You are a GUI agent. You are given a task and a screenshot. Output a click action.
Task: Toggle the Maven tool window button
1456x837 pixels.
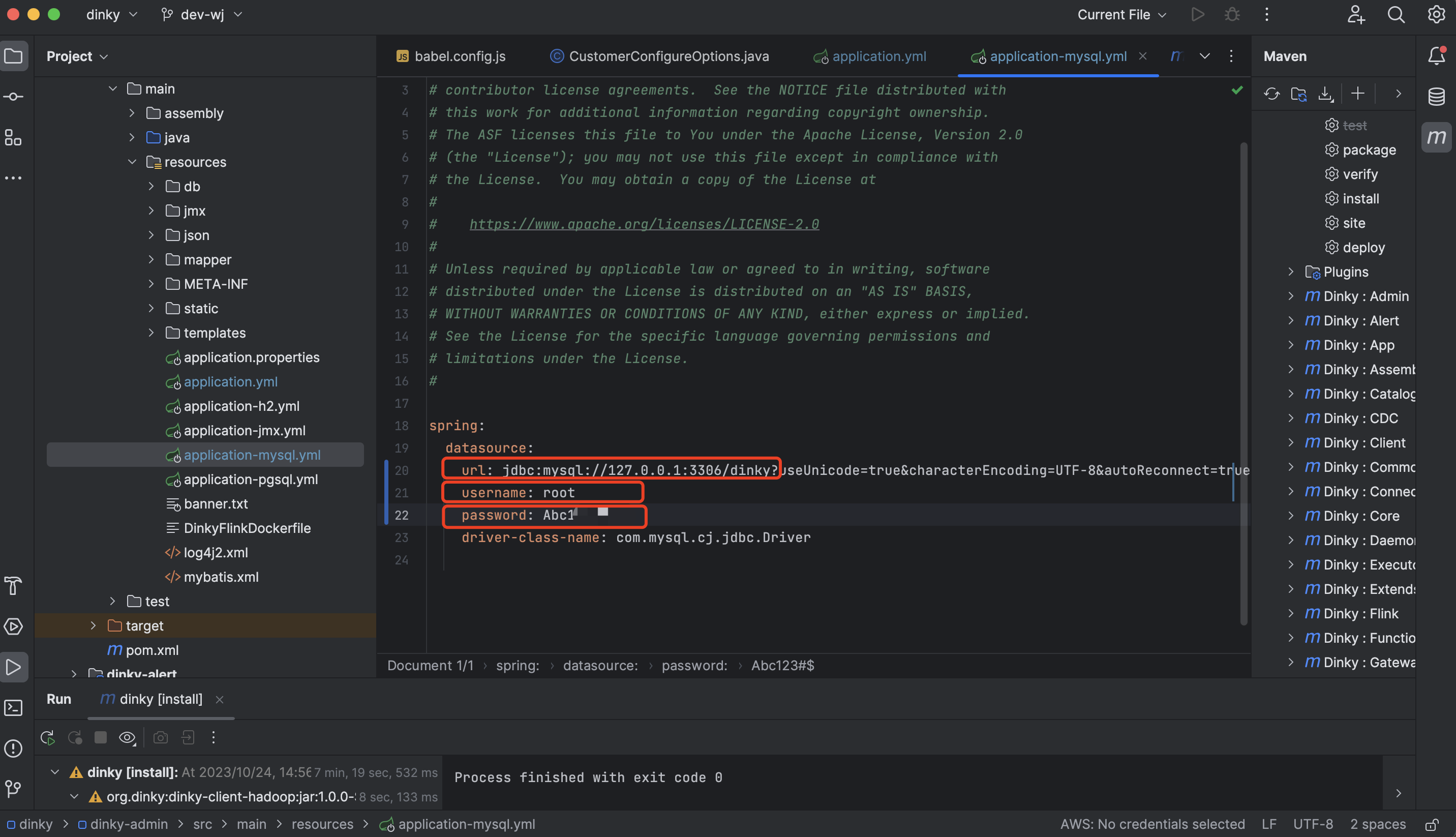coord(1436,137)
